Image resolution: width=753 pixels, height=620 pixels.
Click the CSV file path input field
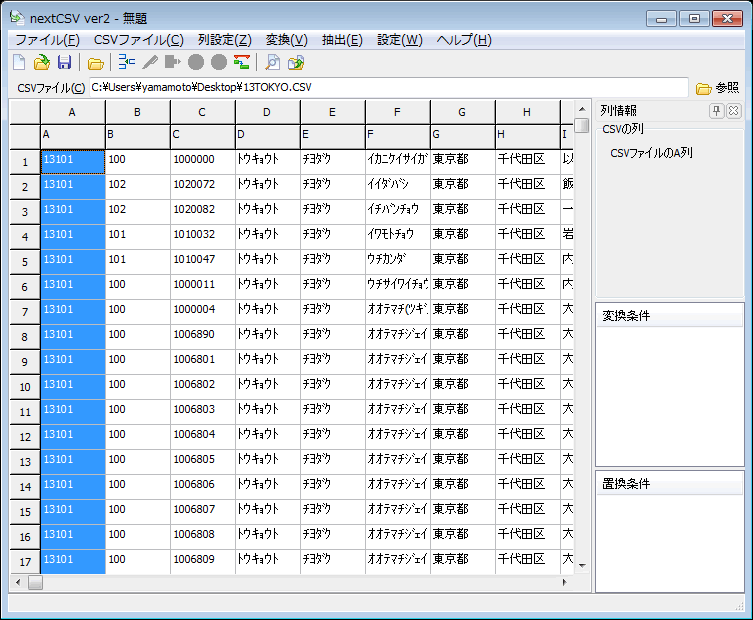pos(388,88)
